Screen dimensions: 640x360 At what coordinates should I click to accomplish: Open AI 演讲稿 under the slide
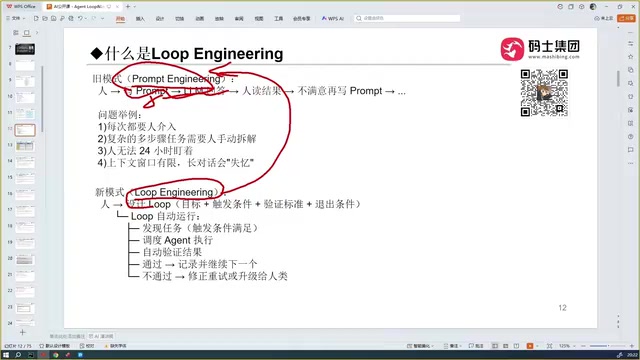pyautogui.click(x=101, y=336)
